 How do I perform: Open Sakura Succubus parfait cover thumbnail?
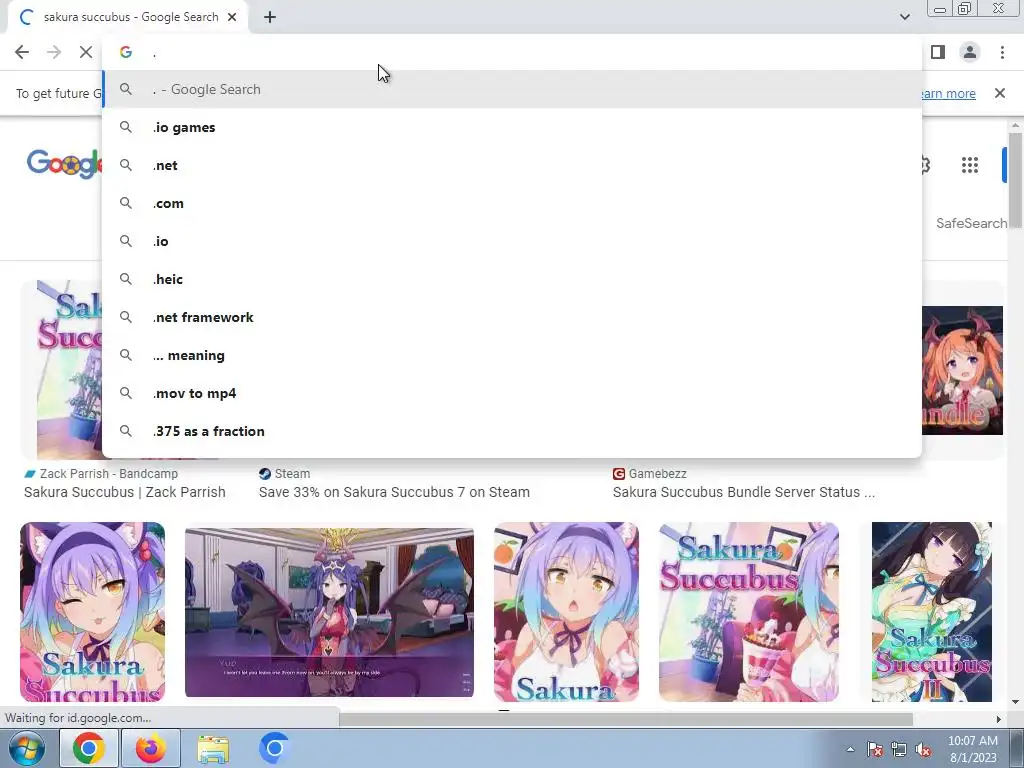pos(748,612)
